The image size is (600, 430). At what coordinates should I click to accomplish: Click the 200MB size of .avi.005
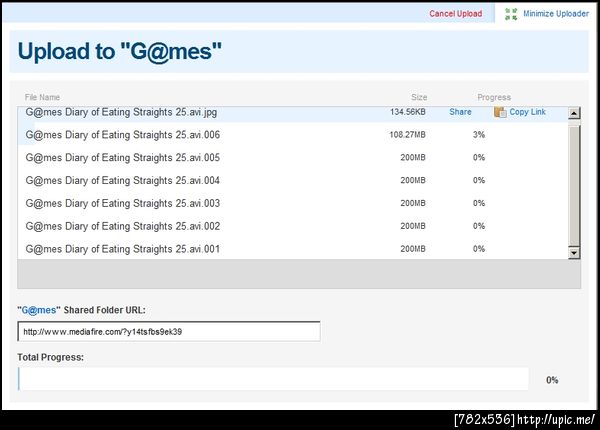point(413,158)
